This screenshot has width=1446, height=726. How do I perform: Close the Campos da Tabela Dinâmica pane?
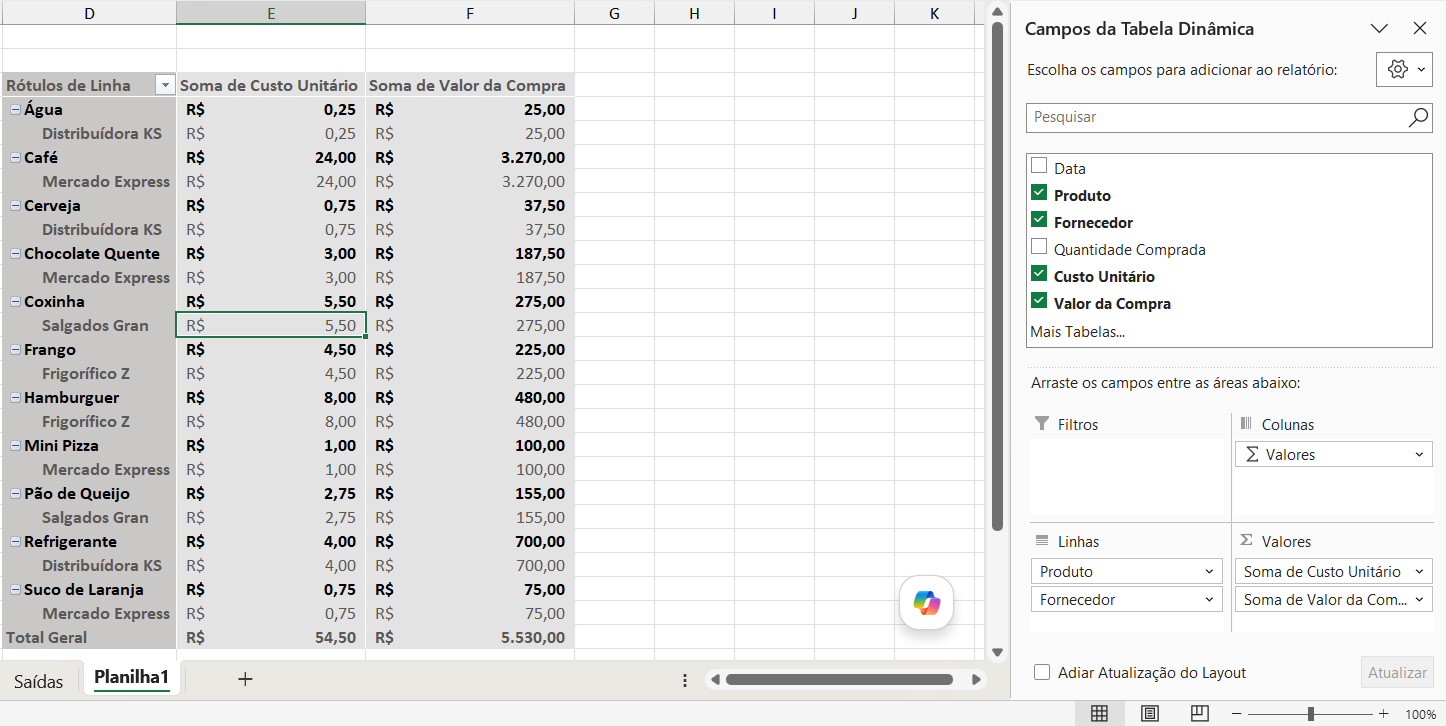coord(1419,29)
